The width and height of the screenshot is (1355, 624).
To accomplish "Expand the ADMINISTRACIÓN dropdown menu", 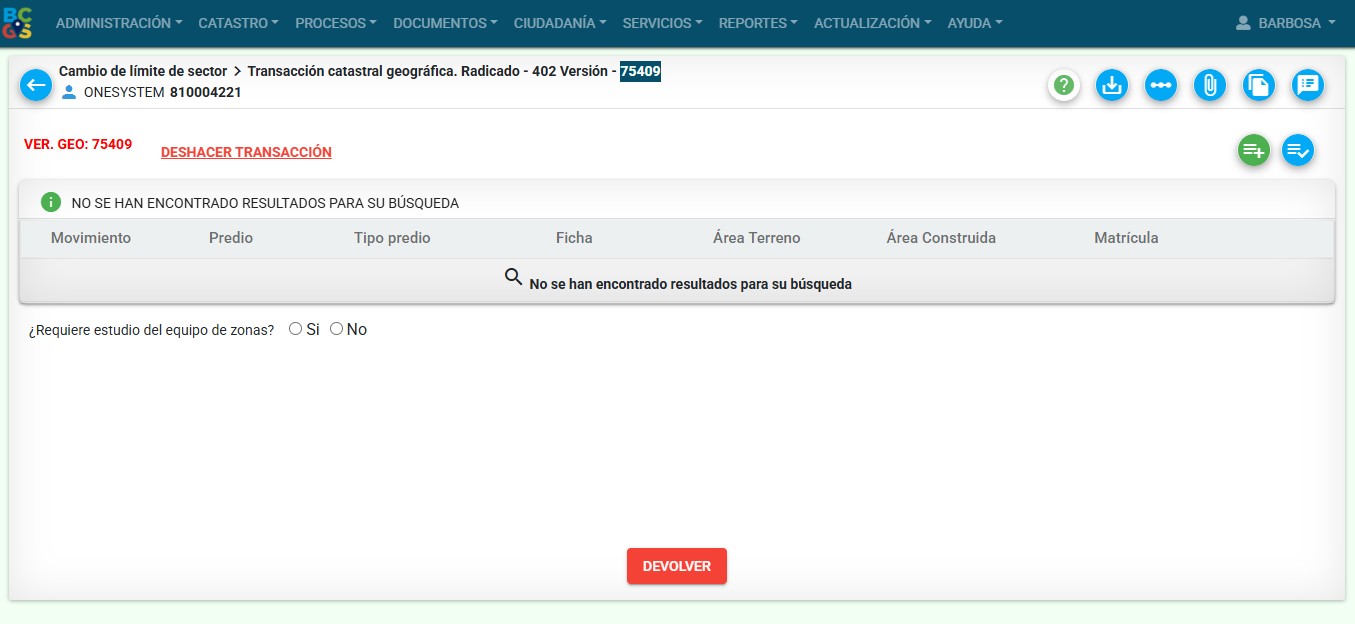I will (x=119, y=23).
